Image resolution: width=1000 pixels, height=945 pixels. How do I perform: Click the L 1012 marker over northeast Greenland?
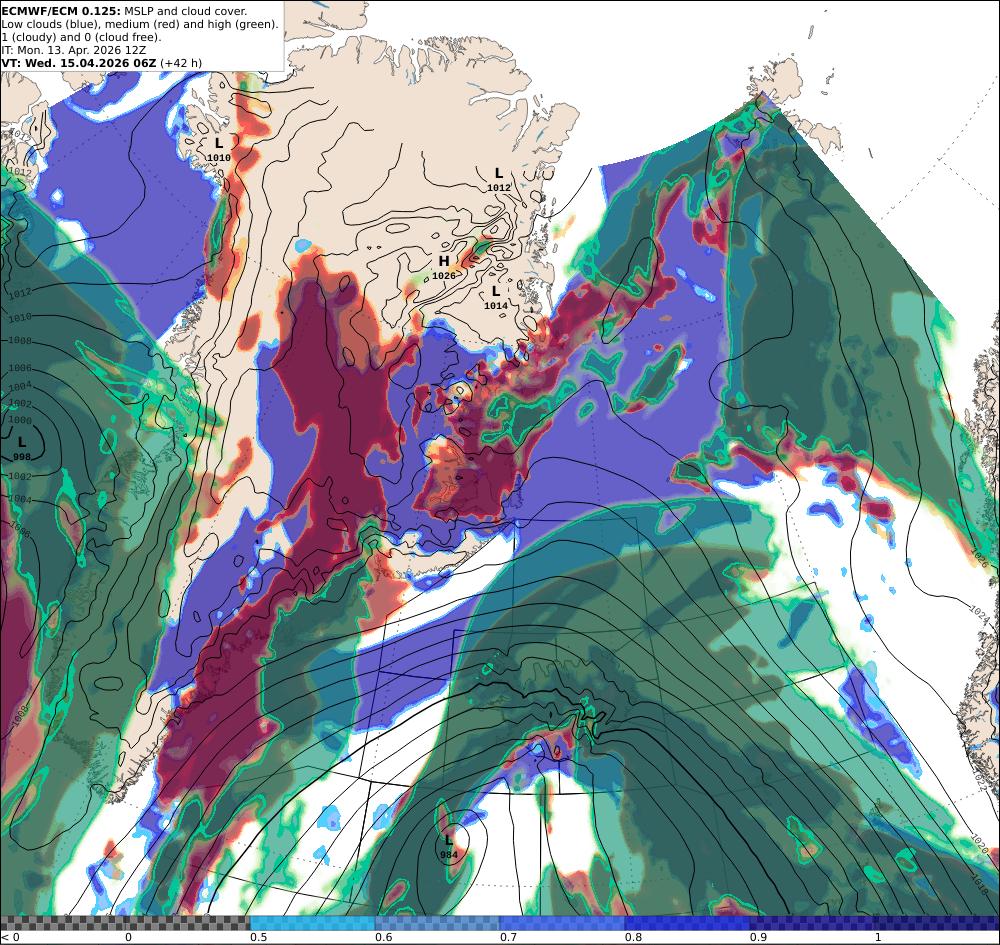[x=499, y=180]
